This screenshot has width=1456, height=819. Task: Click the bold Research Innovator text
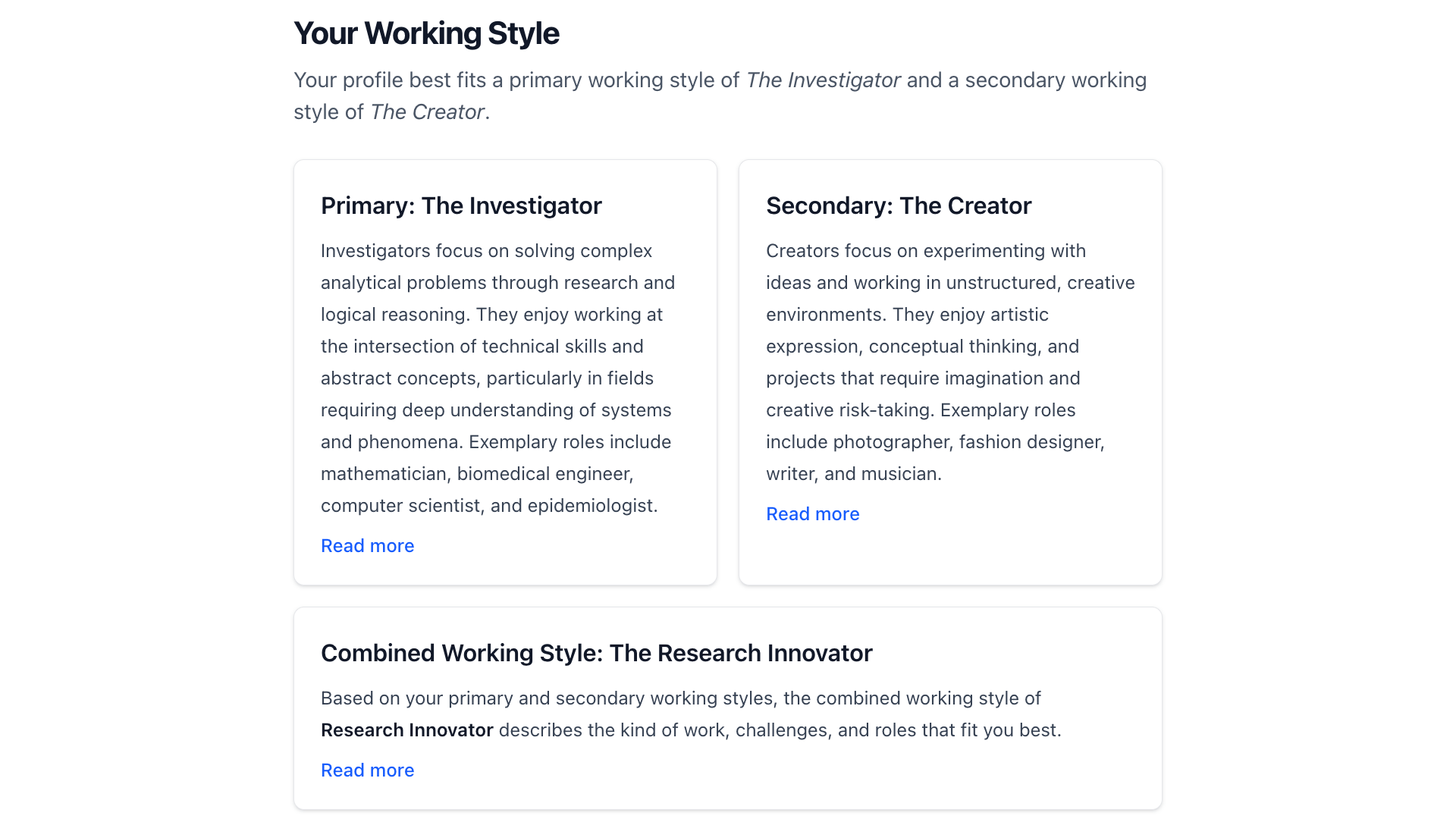406,730
